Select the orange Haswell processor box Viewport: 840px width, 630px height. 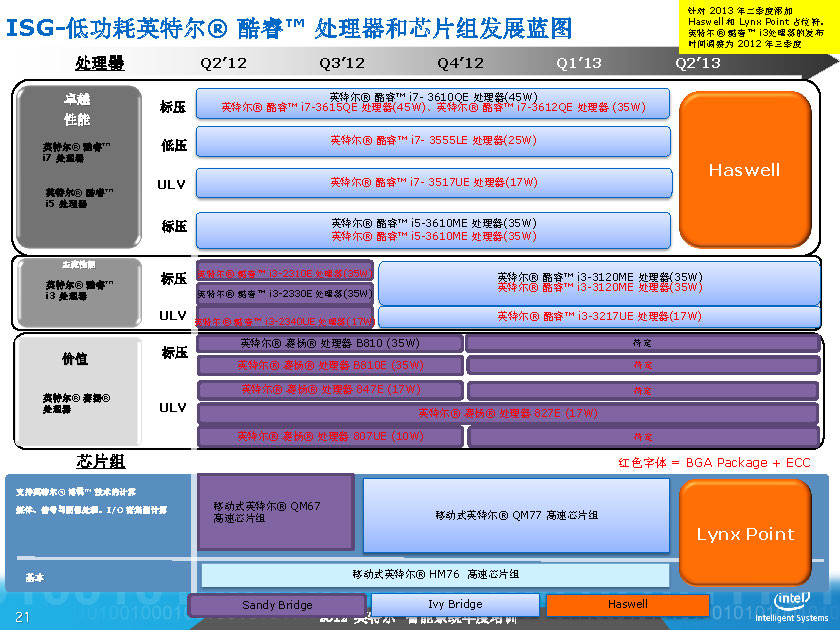coord(745,170)
